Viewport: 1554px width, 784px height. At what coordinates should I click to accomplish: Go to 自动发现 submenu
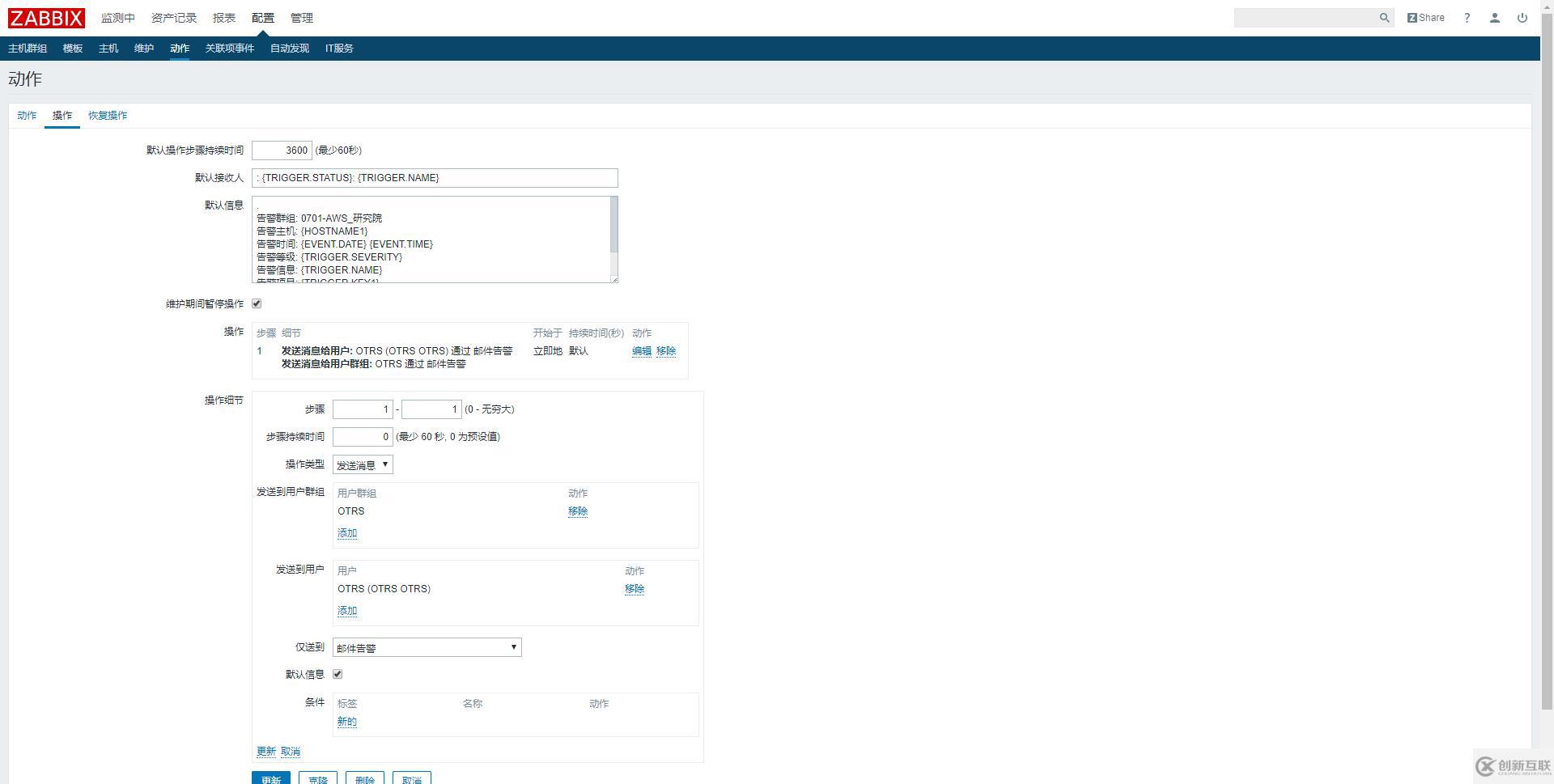tap(290, 49)
